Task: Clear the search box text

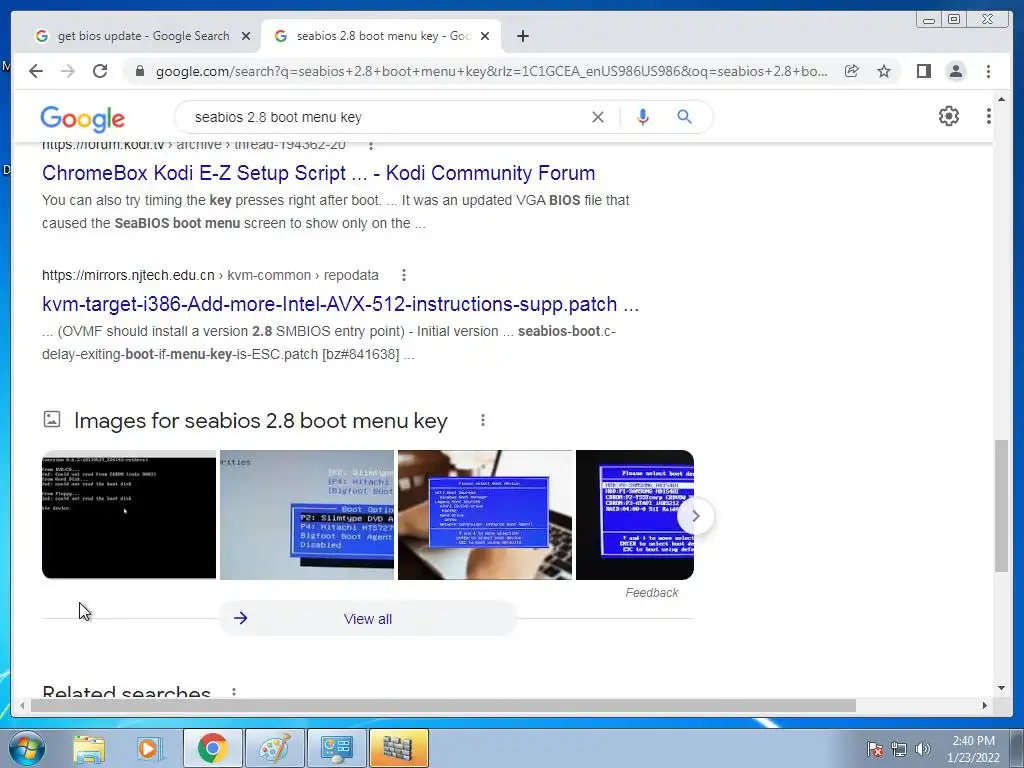Action: [x=598, y=117]
